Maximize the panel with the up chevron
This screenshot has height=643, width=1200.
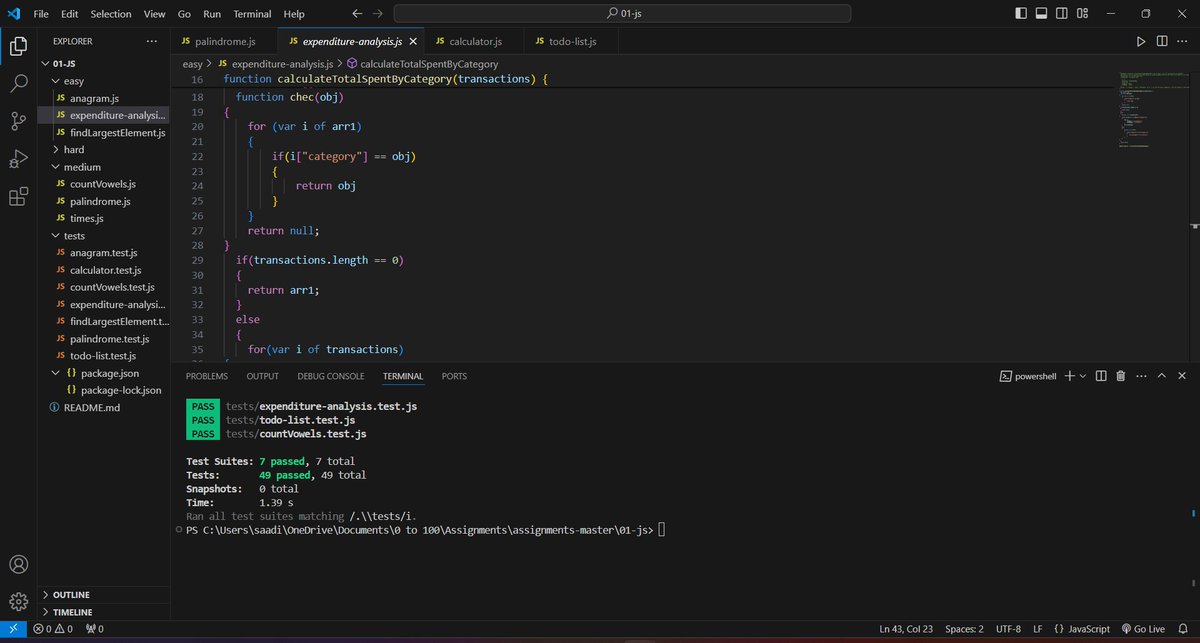point(1161,376)
